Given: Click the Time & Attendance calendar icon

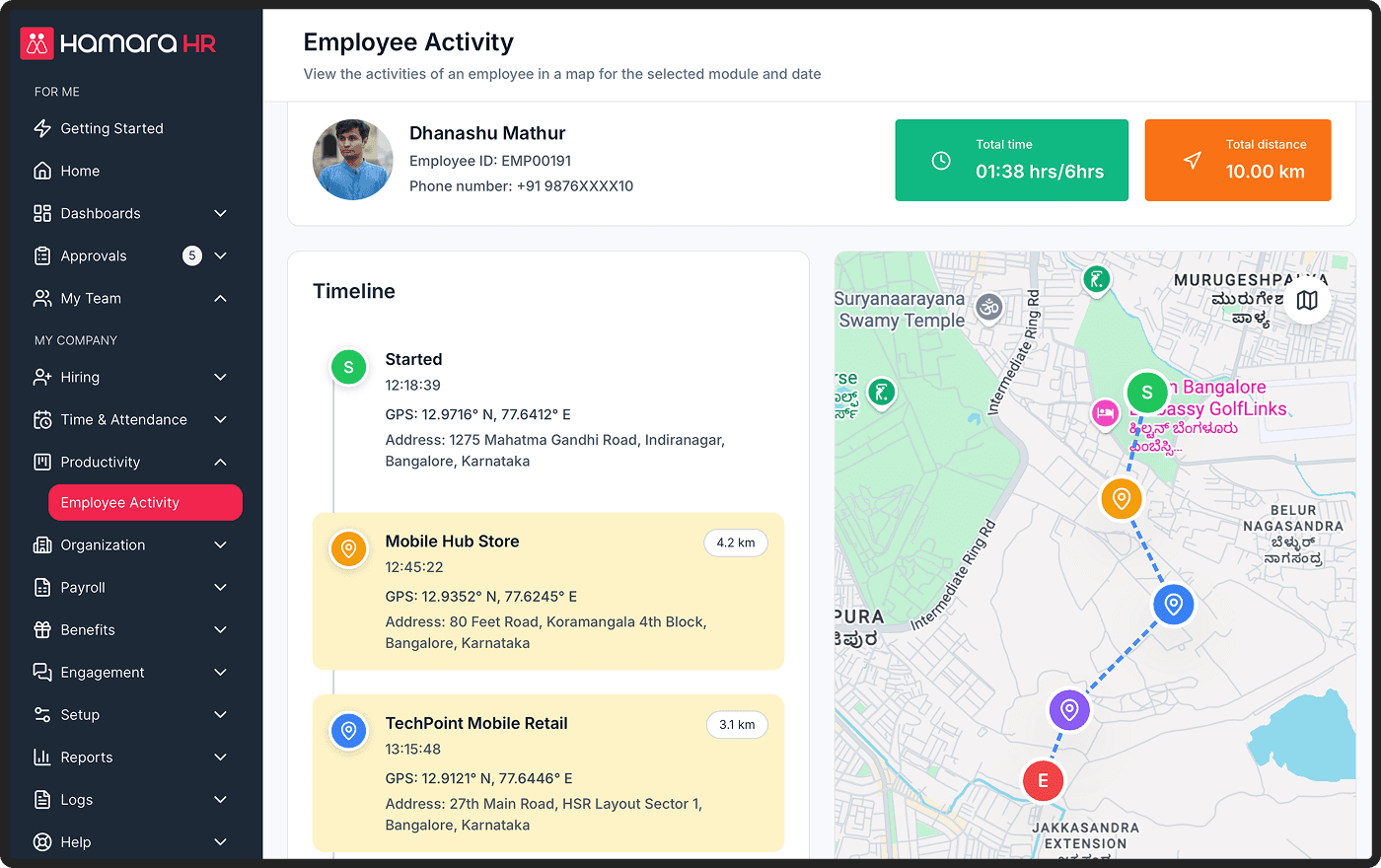Looking at the screenshot, I should (42, 419).
